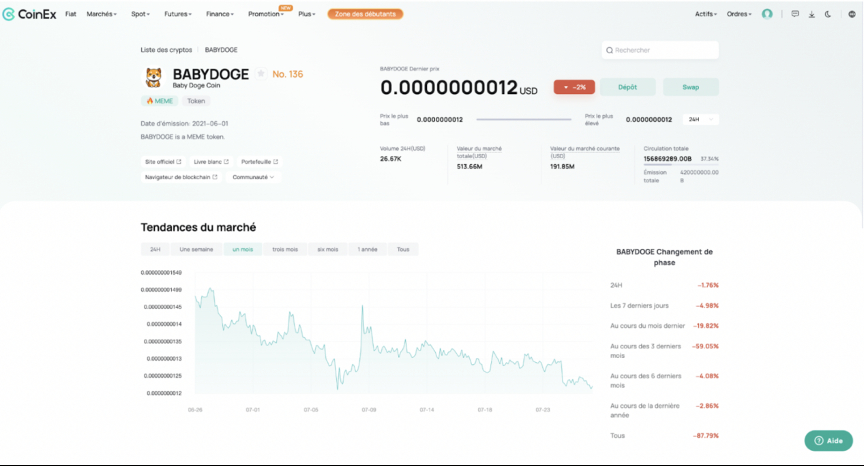Click the MEME tag
The height and width of the screenshot is (466, 864).
coord(159,101)
